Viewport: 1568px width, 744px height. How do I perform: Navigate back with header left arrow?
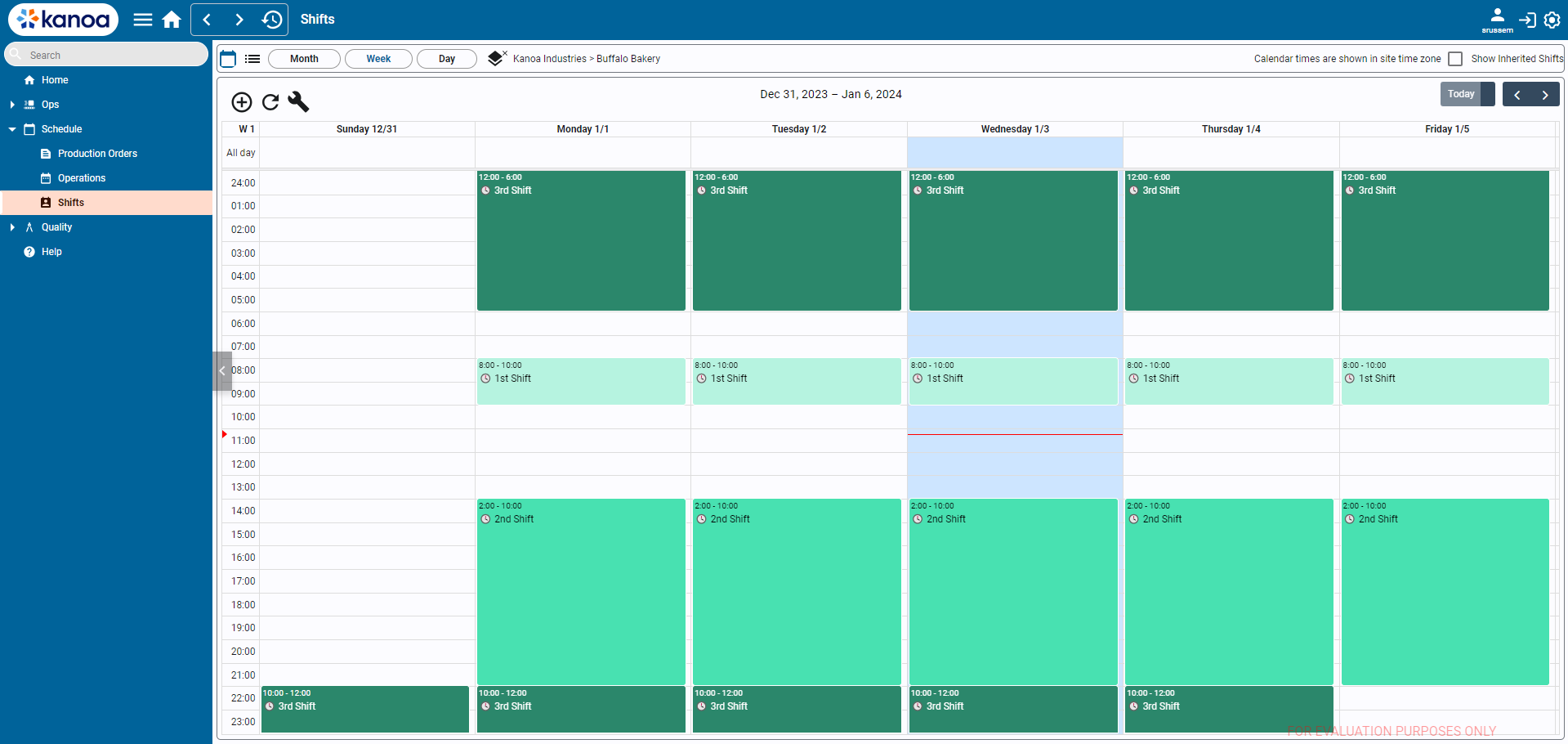click(x=208, y=20)
